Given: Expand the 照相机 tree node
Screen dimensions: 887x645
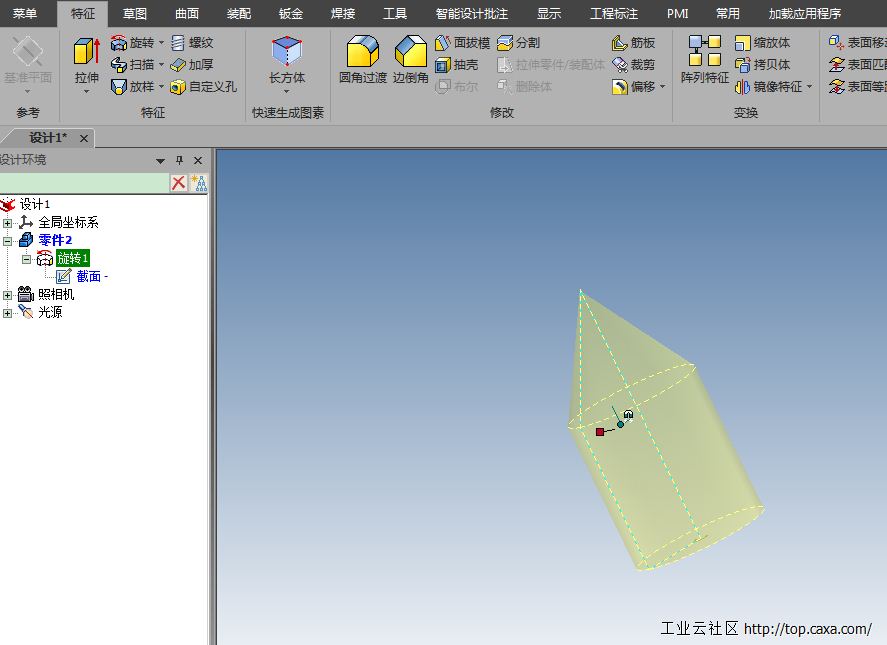Looking at the screenshot, I should coord(8,293).
